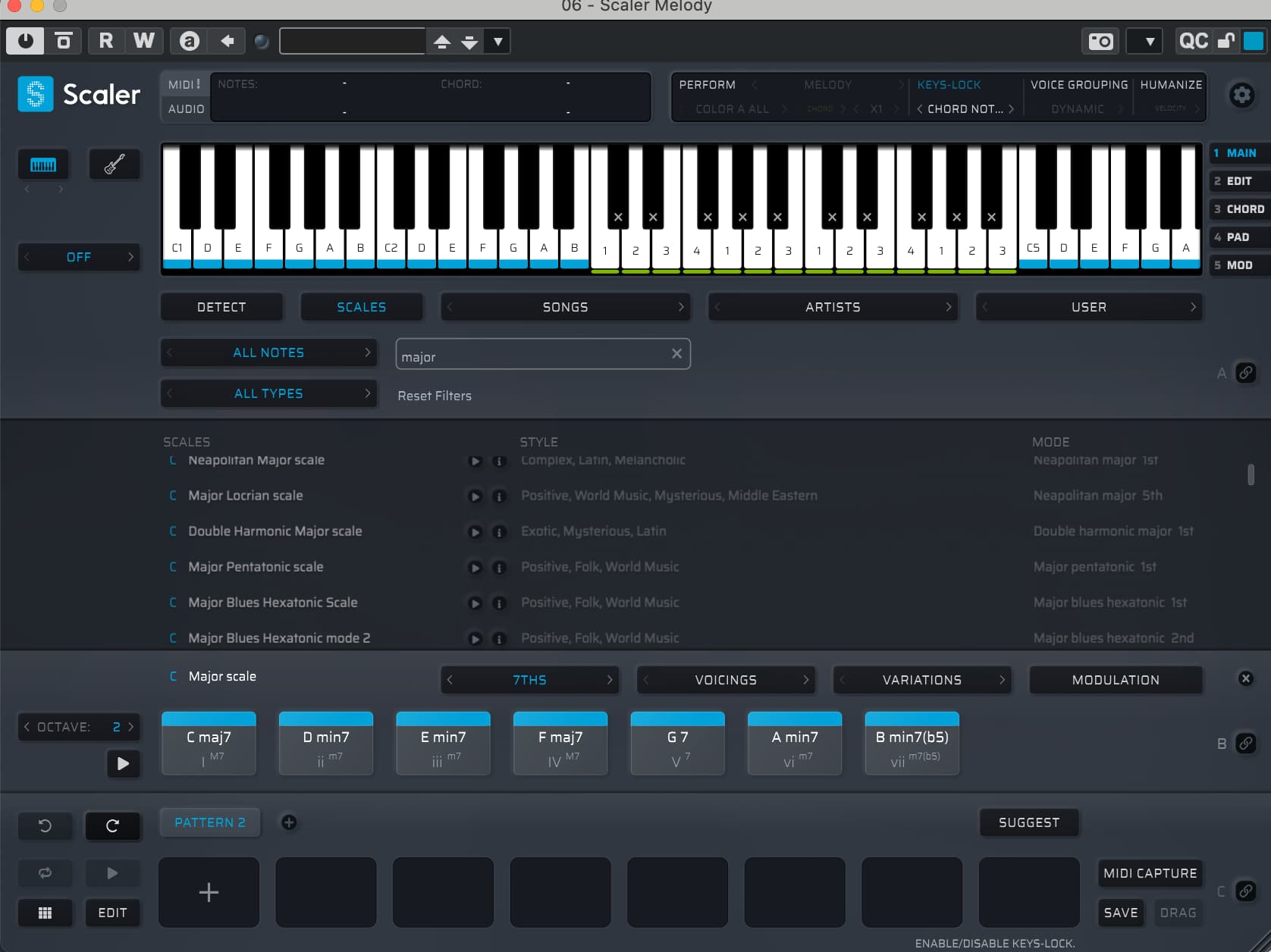Screen dimensions: 1271x952
Task: Open the USER dropdown
Action: pyautogui.click(x=1089, y=307)
